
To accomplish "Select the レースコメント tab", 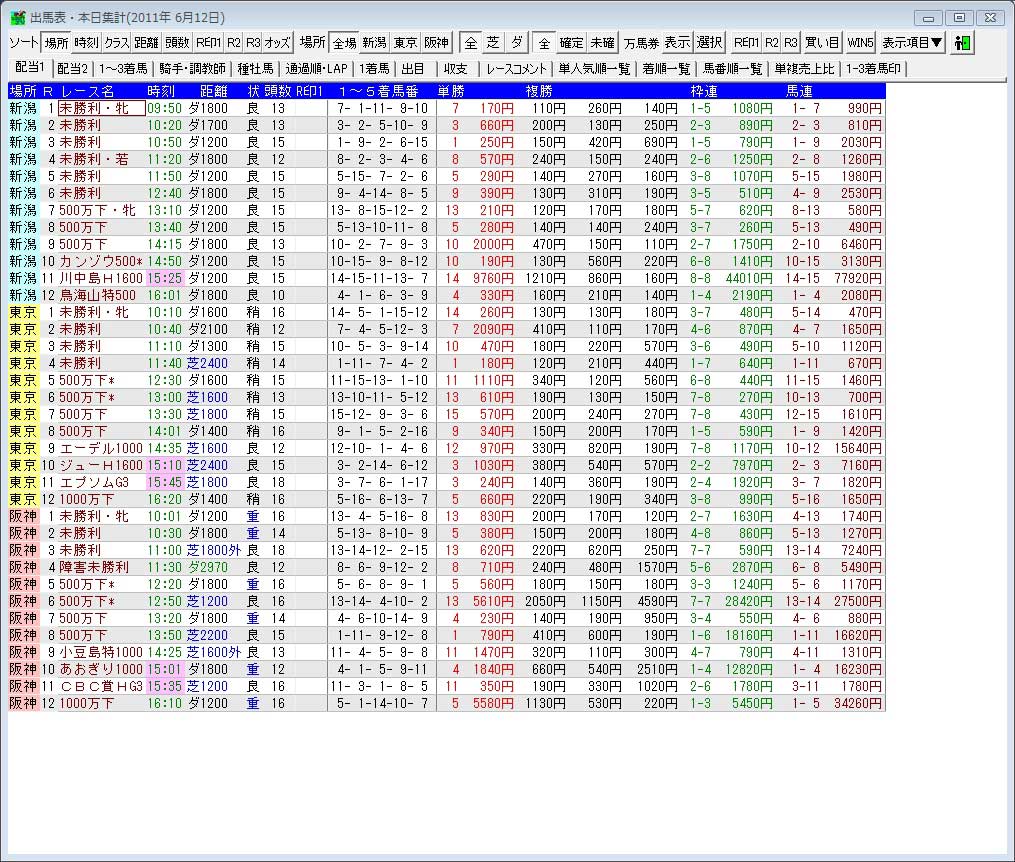I will 516,69.
